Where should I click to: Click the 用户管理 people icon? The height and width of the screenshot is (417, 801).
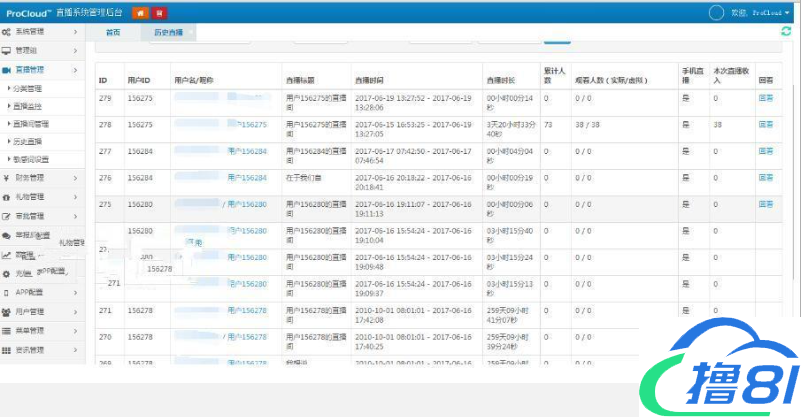pos(7,312)
